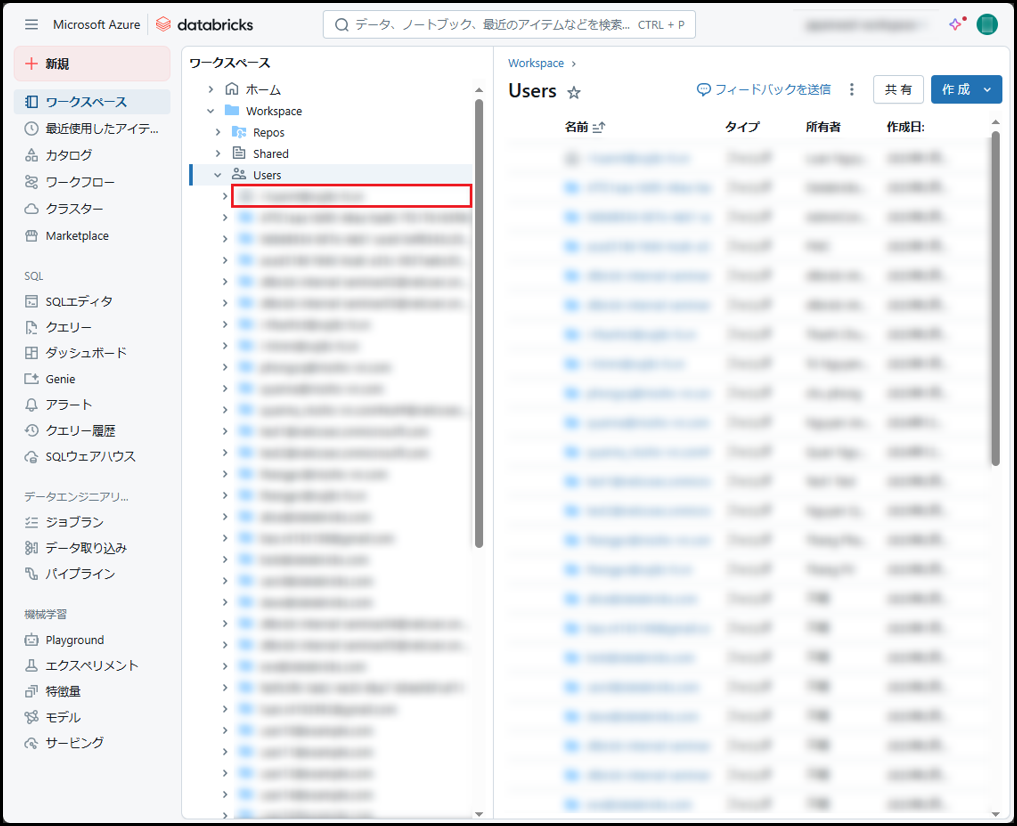1017x826 pixels.
Task: Open the kebab more-options menu
Action: 852,89
